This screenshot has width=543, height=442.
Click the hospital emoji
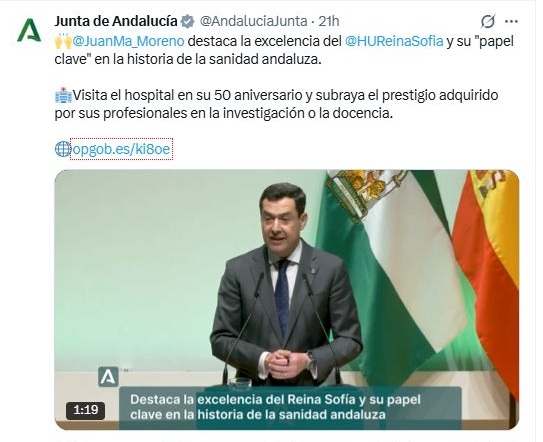click(x=63, y=95)
